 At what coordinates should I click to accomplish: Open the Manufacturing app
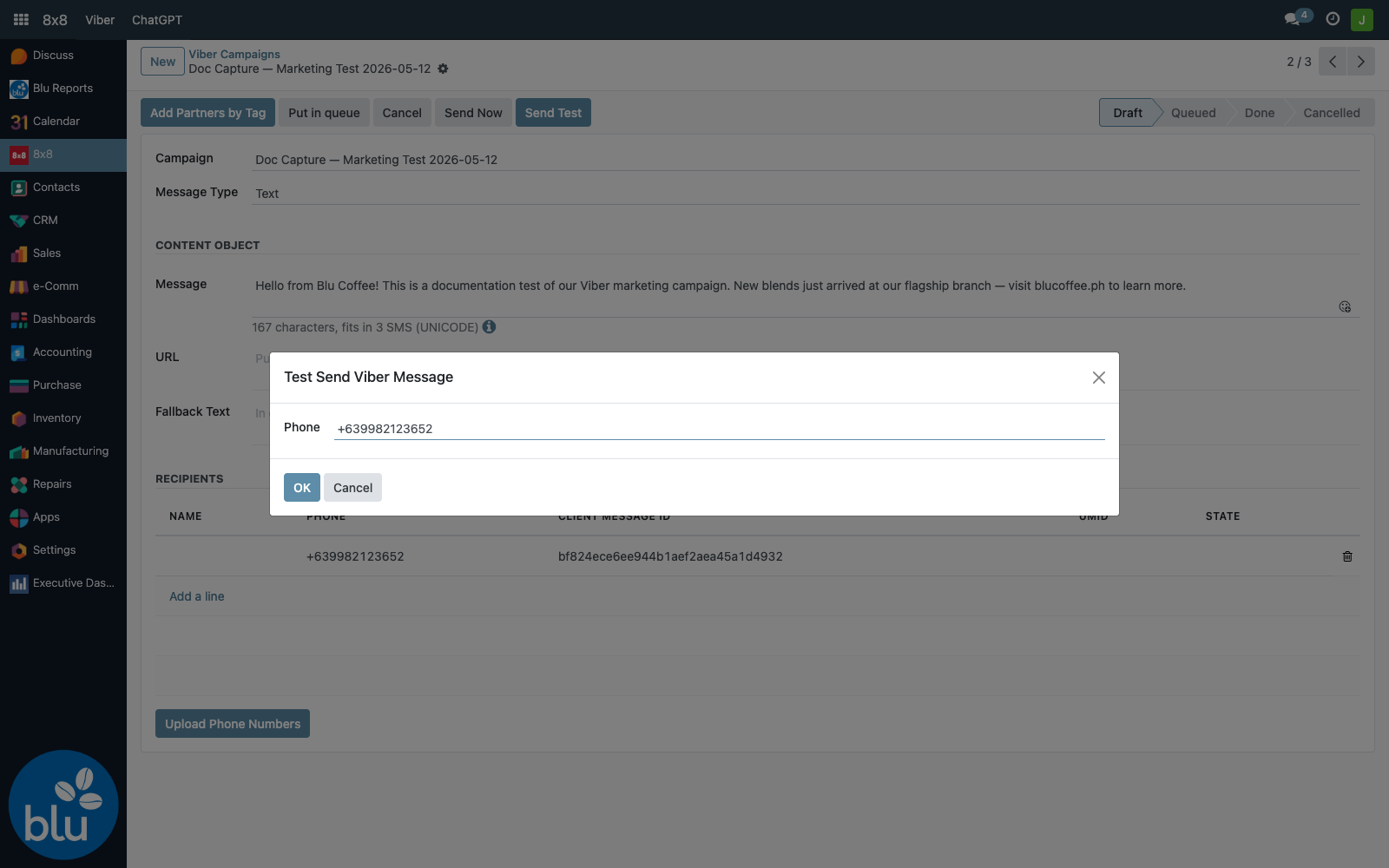coord(63,451)
